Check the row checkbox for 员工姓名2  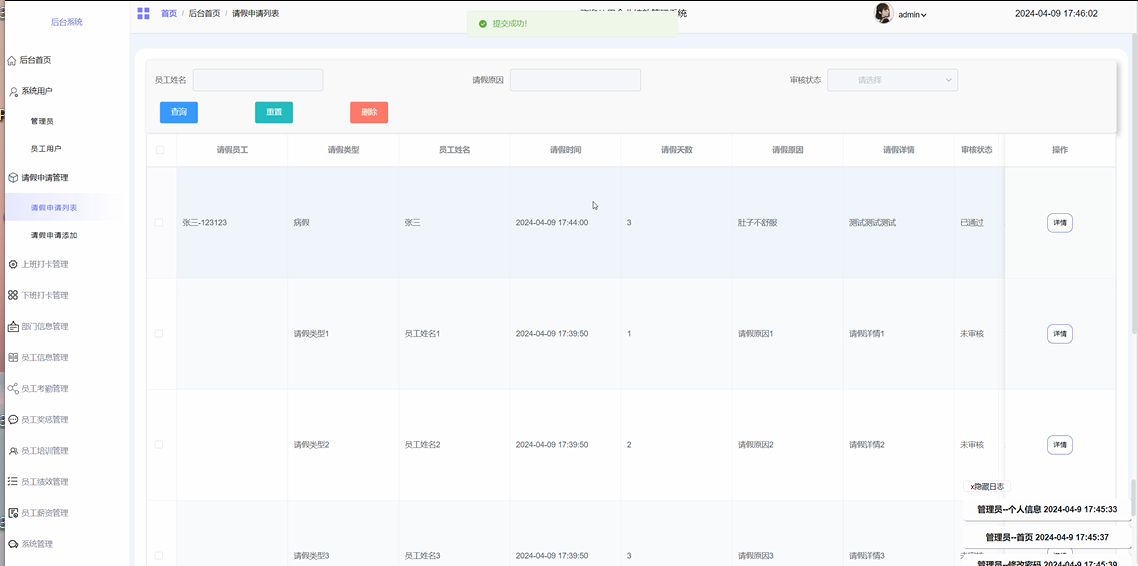(159, 445)
